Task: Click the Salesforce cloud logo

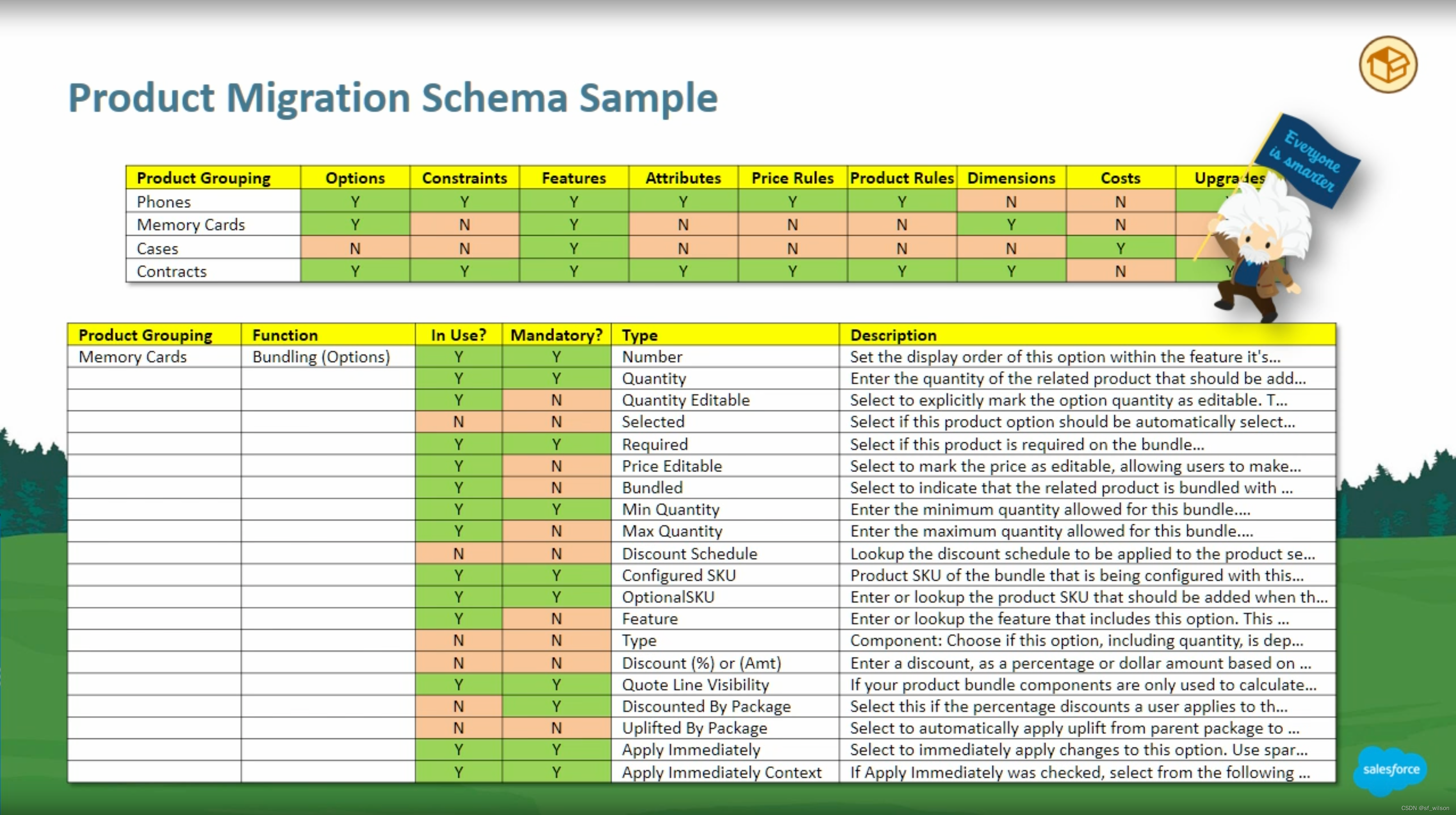Action: (x=1391, y=769)
